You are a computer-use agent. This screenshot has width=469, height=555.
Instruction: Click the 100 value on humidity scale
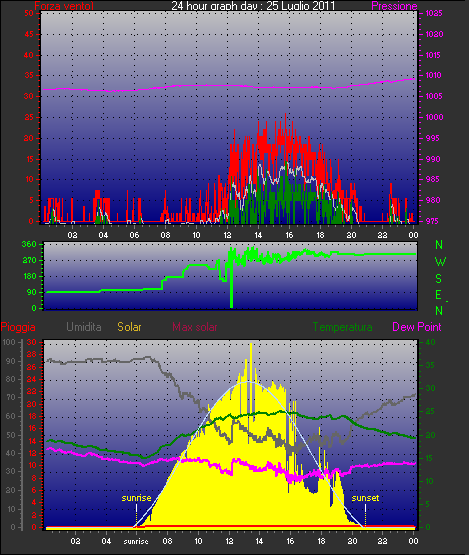tap(9, 342)
